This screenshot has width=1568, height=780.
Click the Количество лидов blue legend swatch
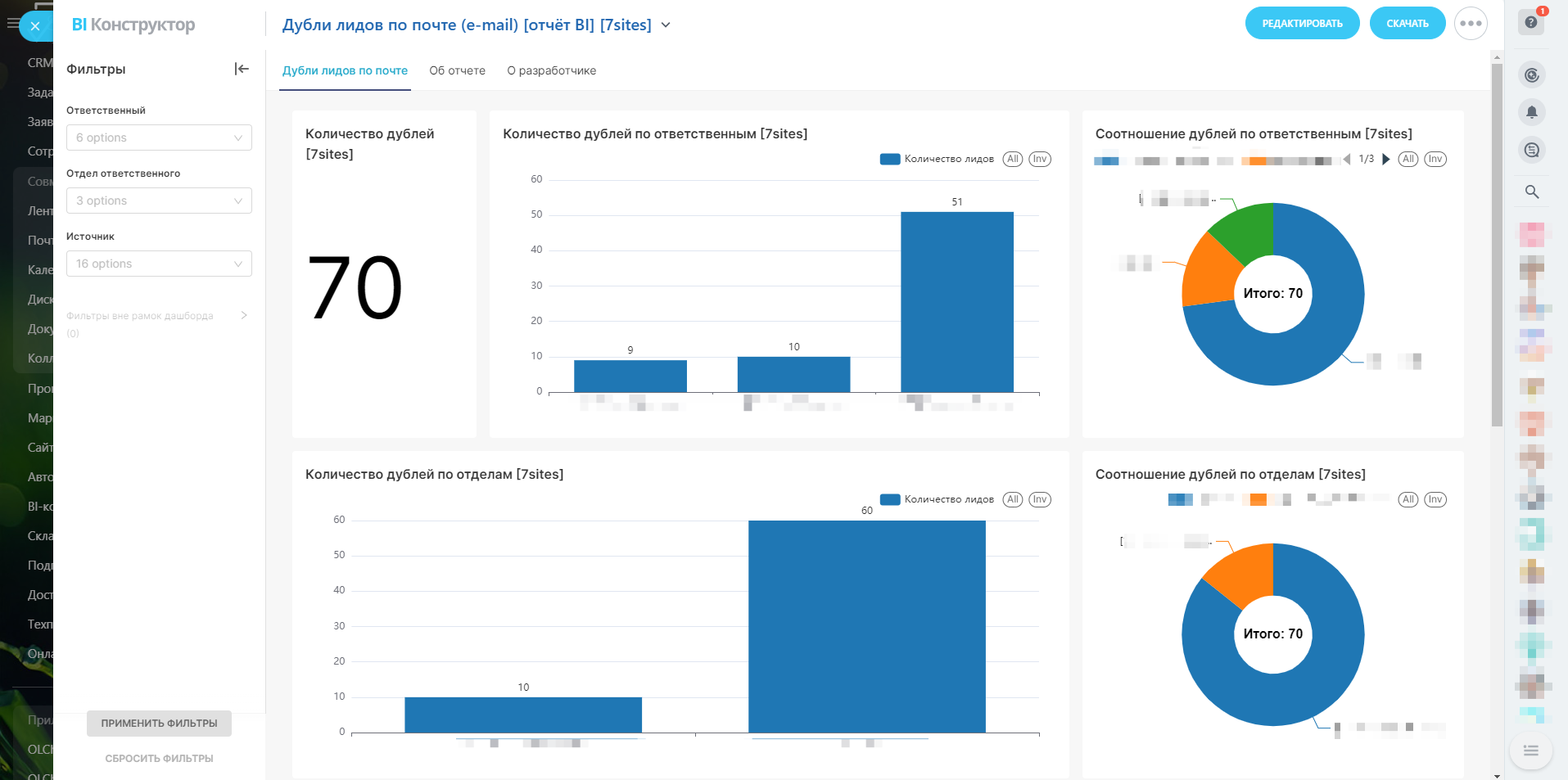point(890,159)
